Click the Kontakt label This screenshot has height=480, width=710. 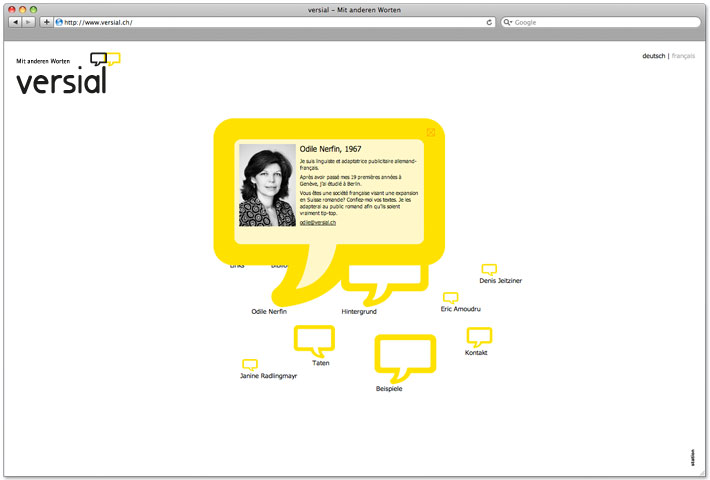tap(476, 353)
